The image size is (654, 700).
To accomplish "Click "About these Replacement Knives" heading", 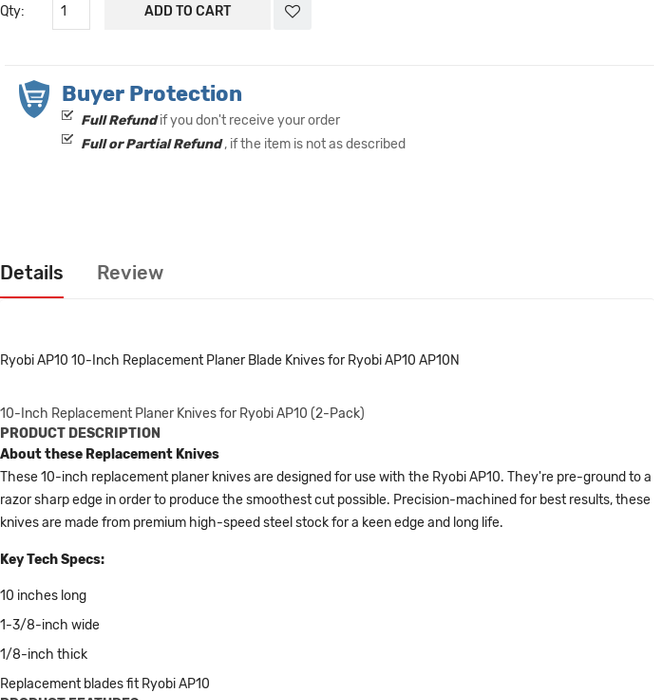I will click(109, 454).
